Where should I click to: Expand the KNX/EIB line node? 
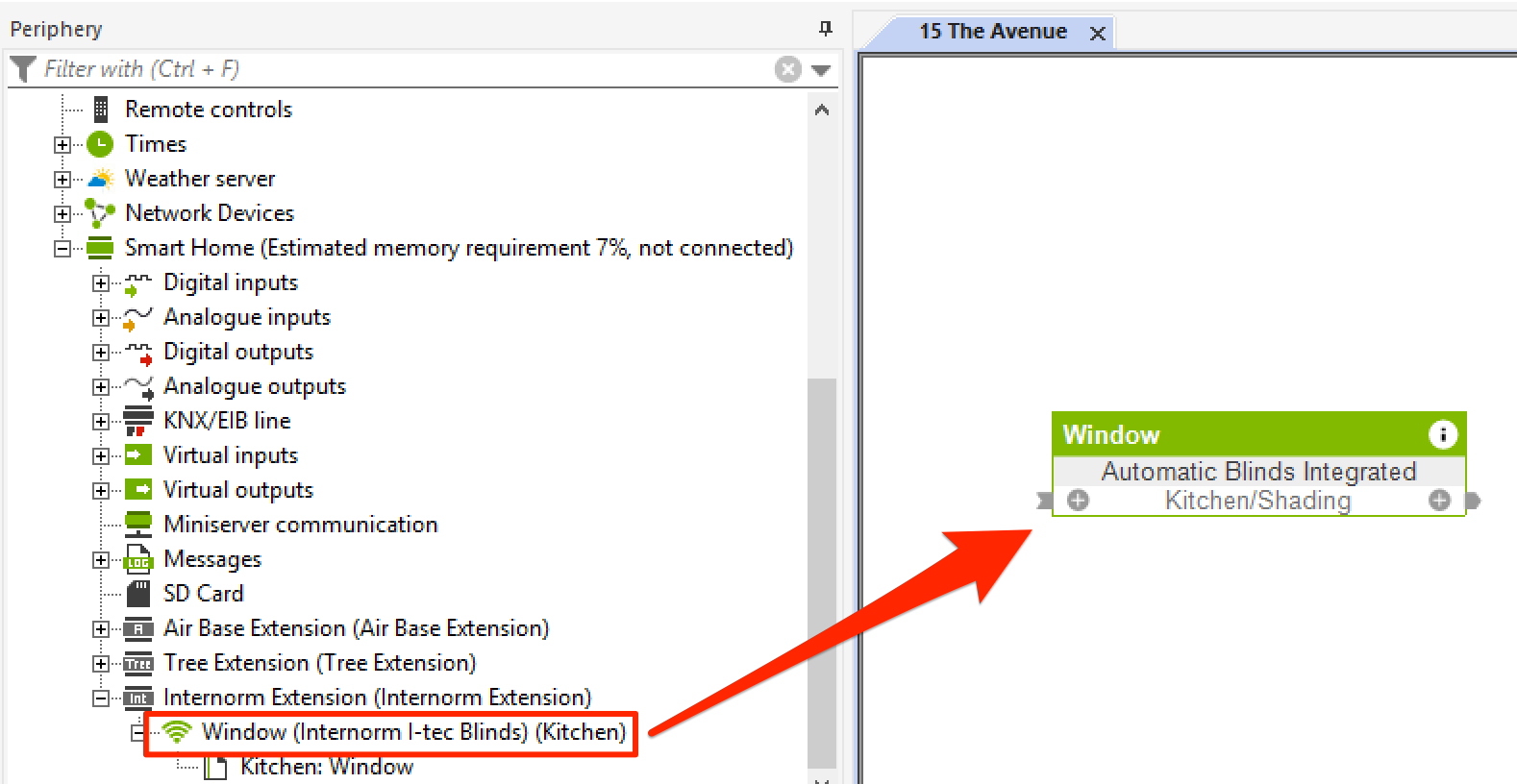[101, 422]
